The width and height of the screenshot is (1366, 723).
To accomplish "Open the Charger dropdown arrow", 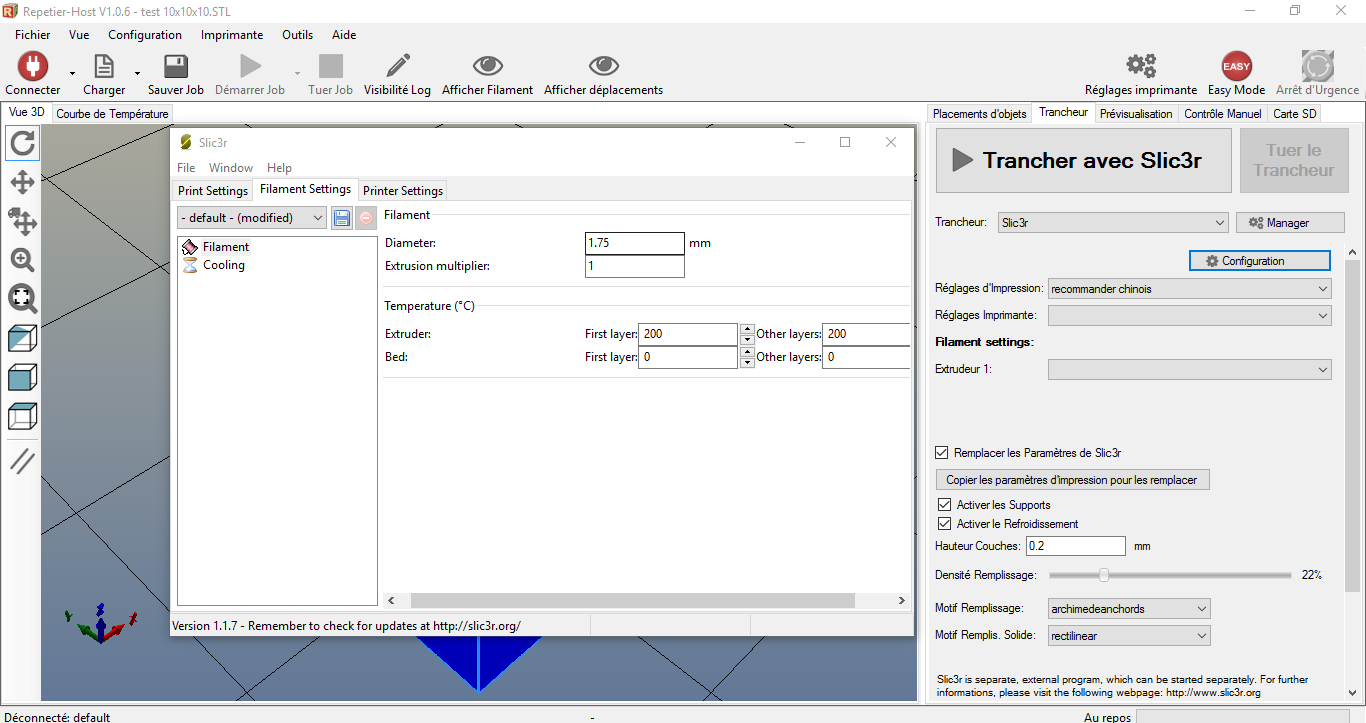I will click(x=137, y=73).
